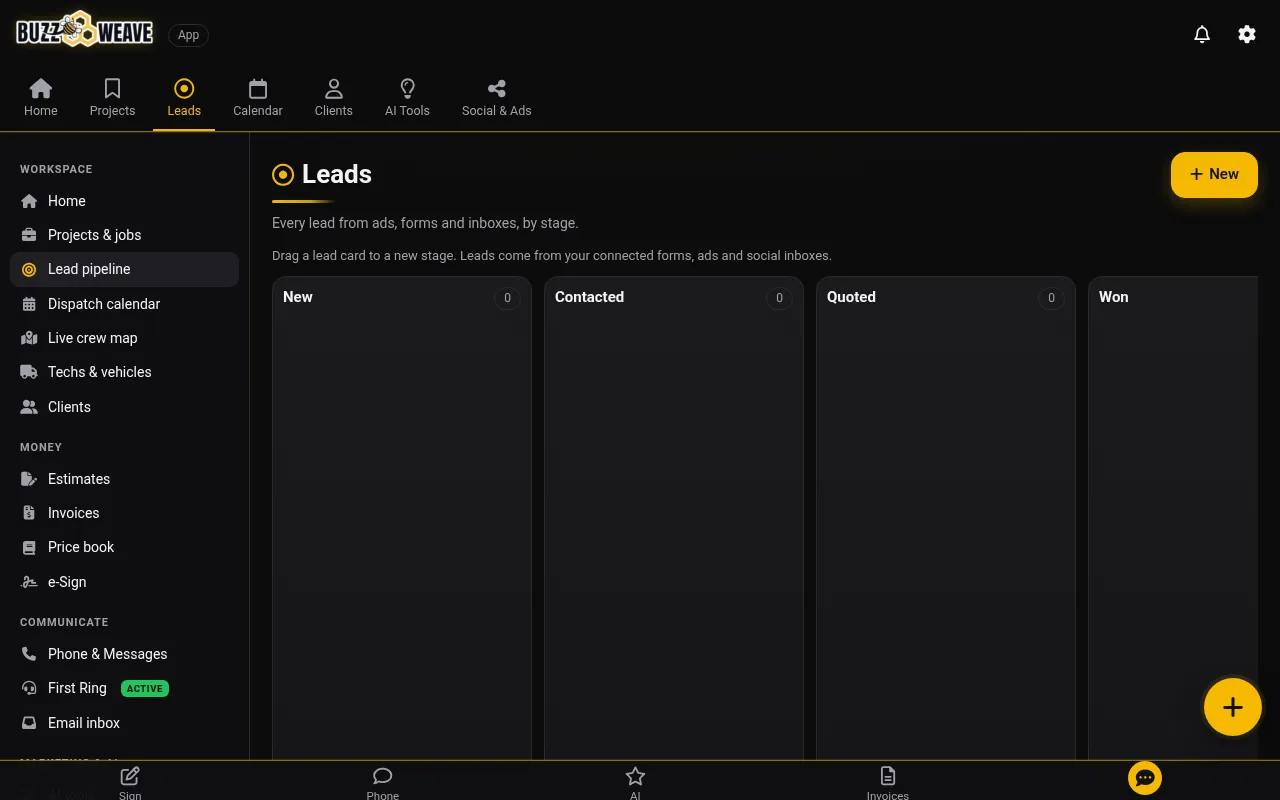Viewport: 1280px width, 800px height.
Task: Click the ACTIVE badge beside First Ring
Action: coord(145,688)
